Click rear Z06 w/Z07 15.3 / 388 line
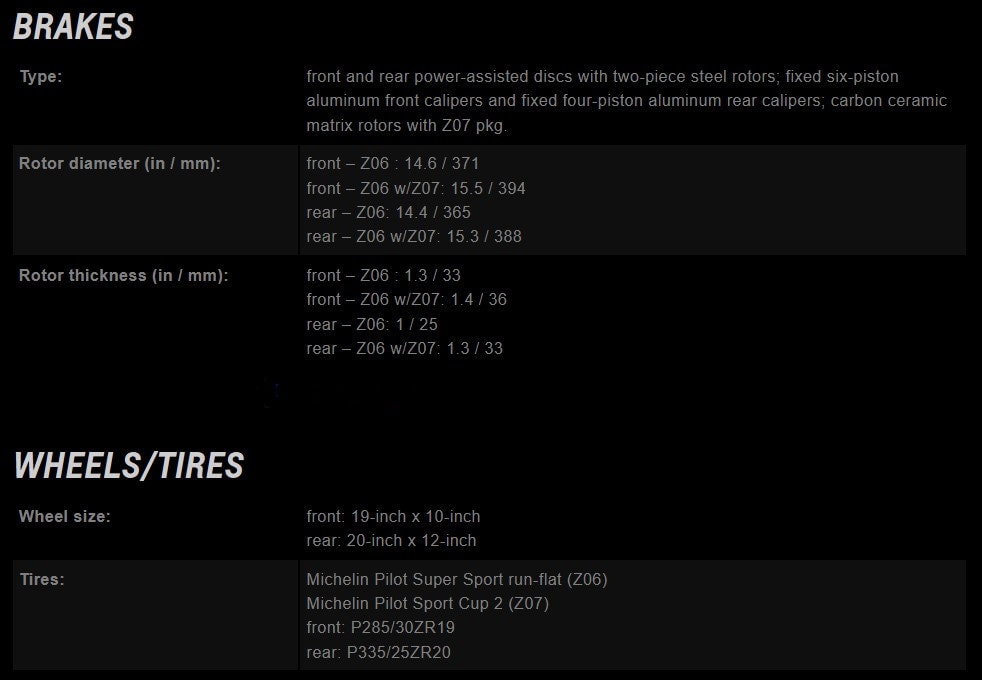 pyautogui.click(x=414, y=237)
